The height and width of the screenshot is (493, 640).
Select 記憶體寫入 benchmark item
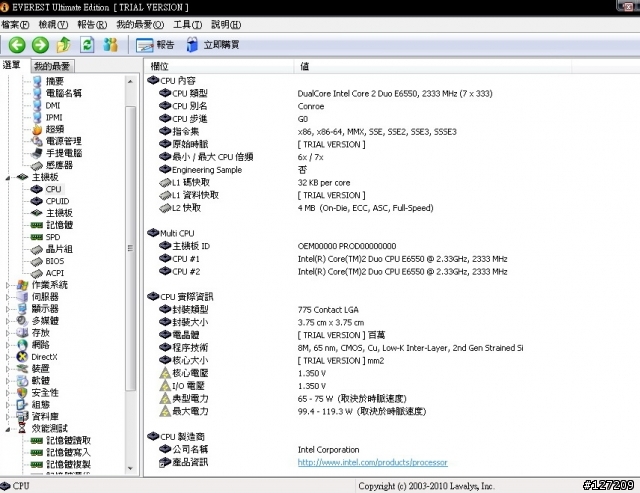pos(68,452)
